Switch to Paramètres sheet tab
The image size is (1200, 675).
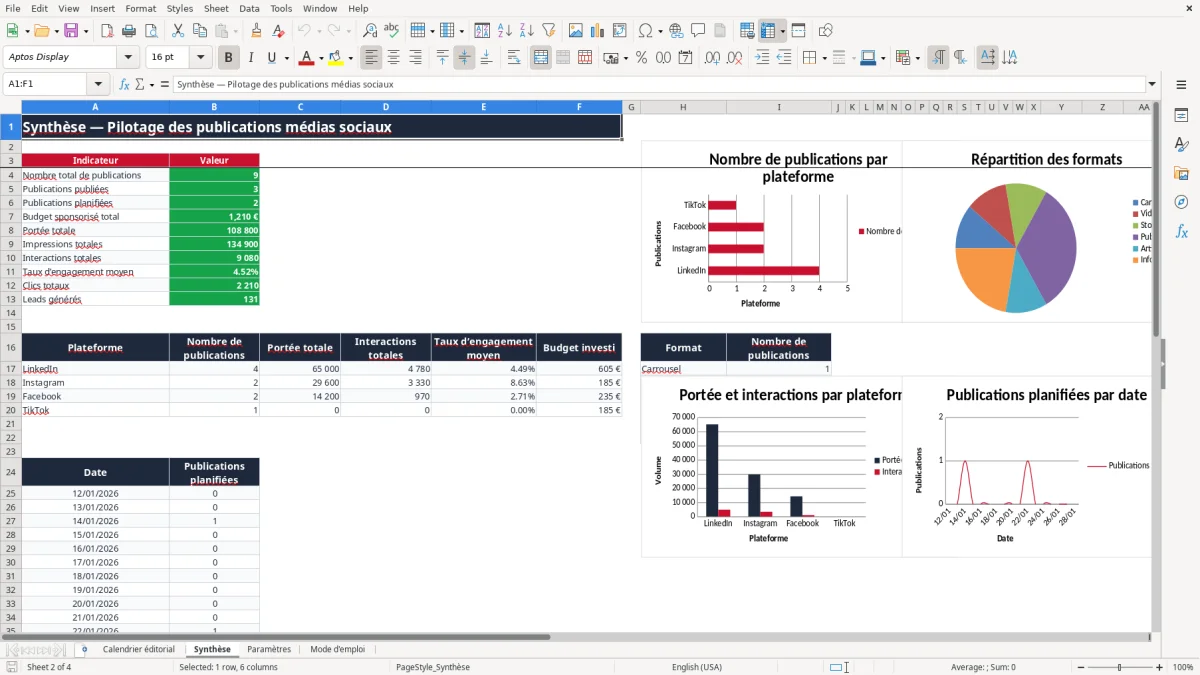click(269, 649)
